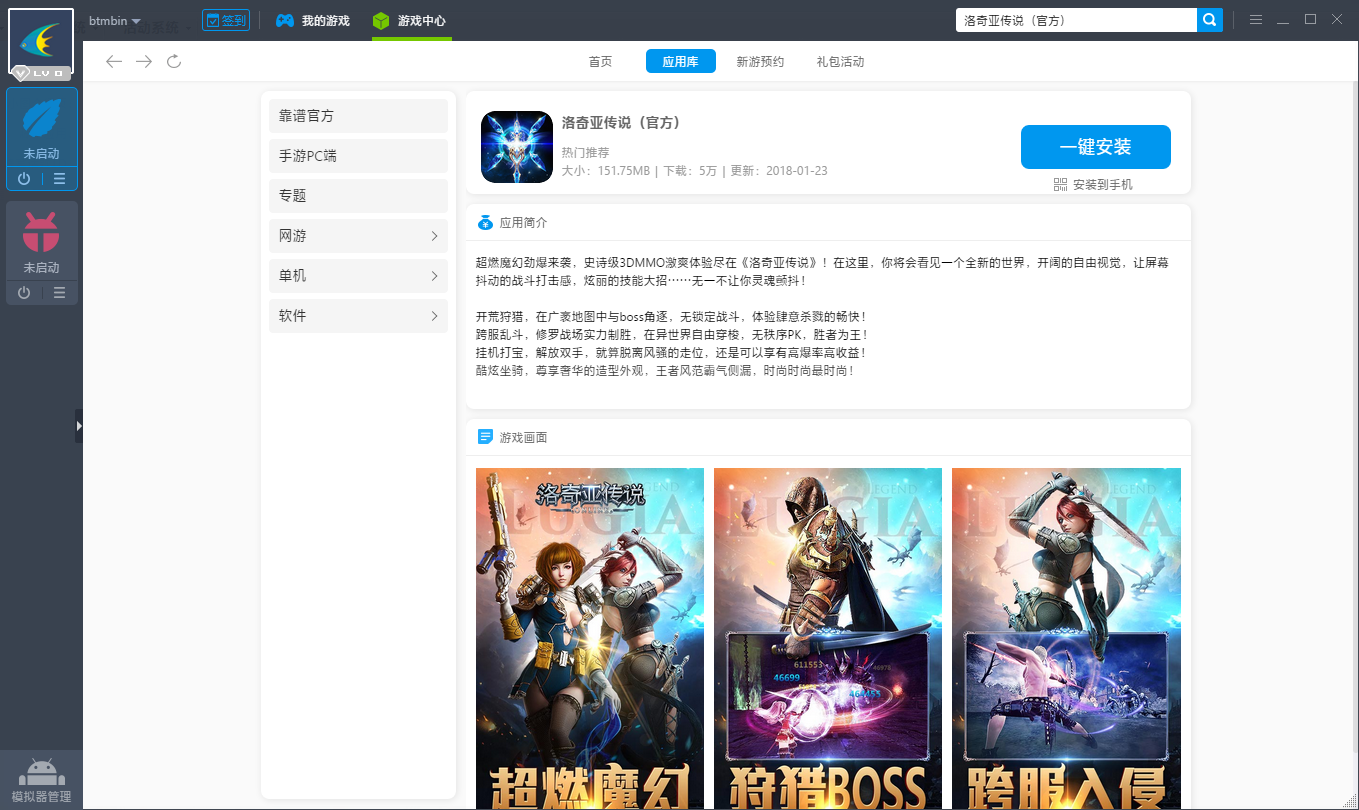The height and width of the screenshot is (810, 1359).
Task: Open menu of the blue leaf emulator
Action: tap(60, 179)
